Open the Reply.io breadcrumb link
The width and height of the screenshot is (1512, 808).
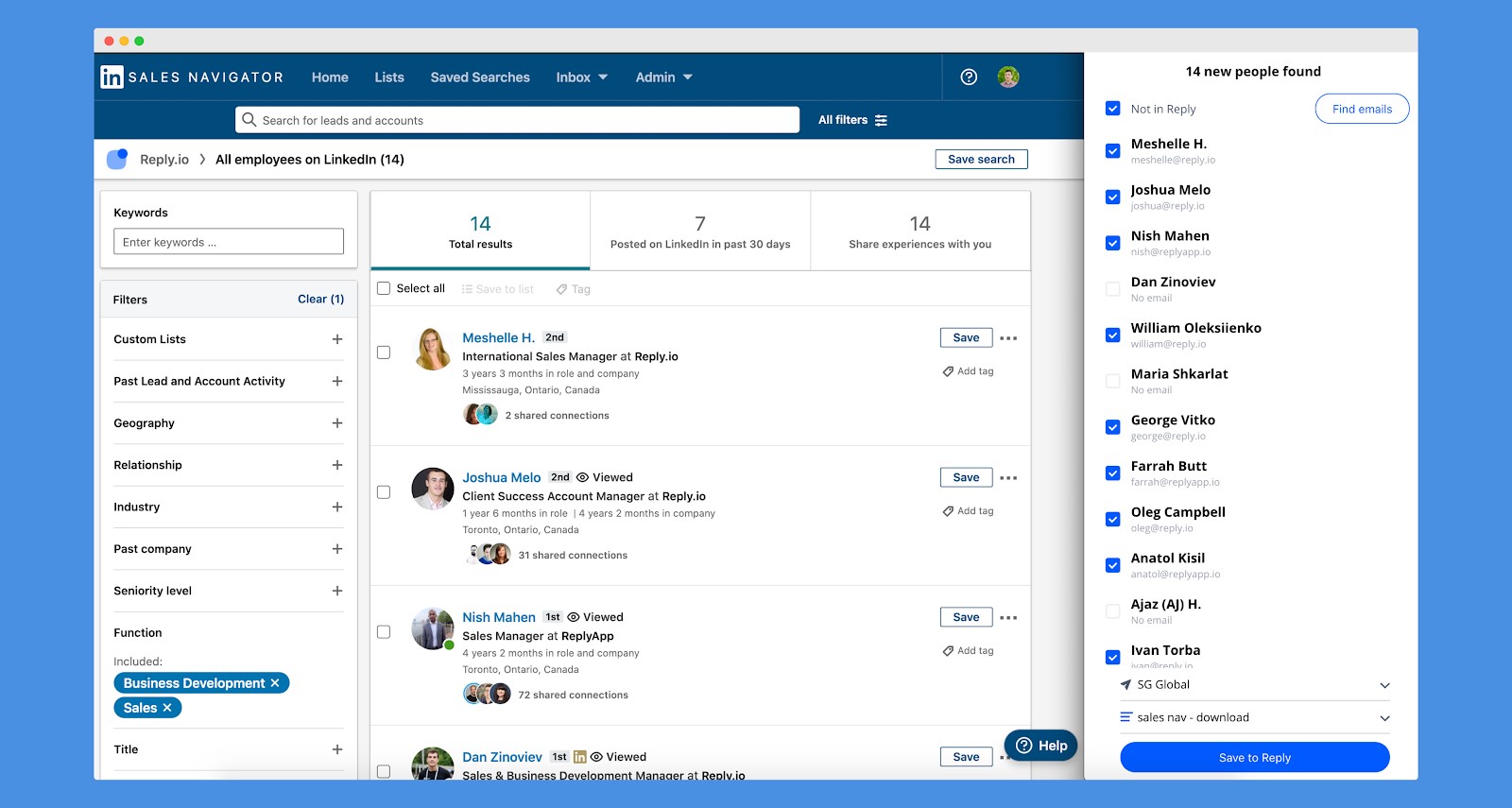[164, 159]
